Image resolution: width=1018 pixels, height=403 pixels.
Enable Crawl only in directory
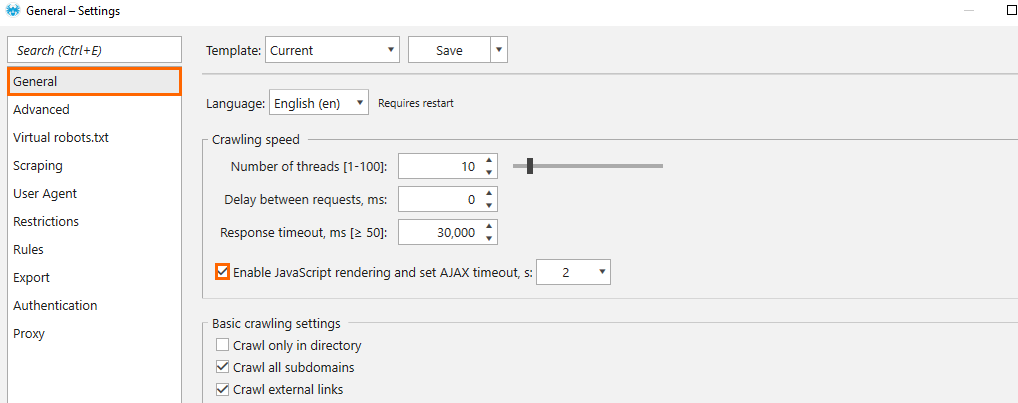pos(223,345)
